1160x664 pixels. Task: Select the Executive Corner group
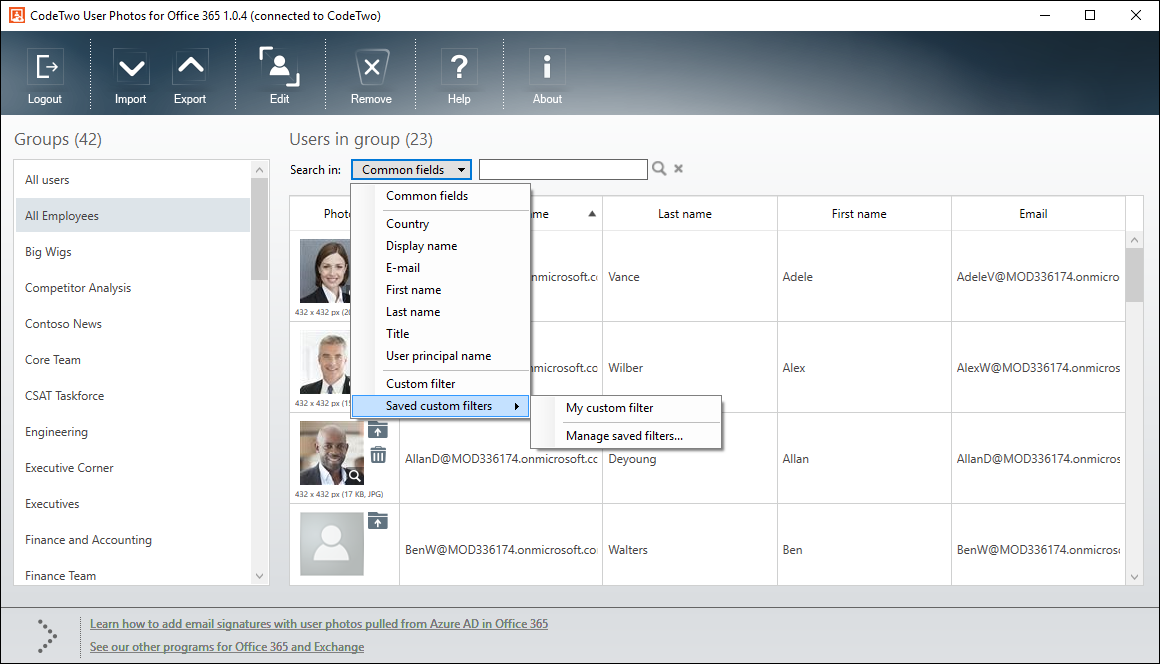point(133,468)
